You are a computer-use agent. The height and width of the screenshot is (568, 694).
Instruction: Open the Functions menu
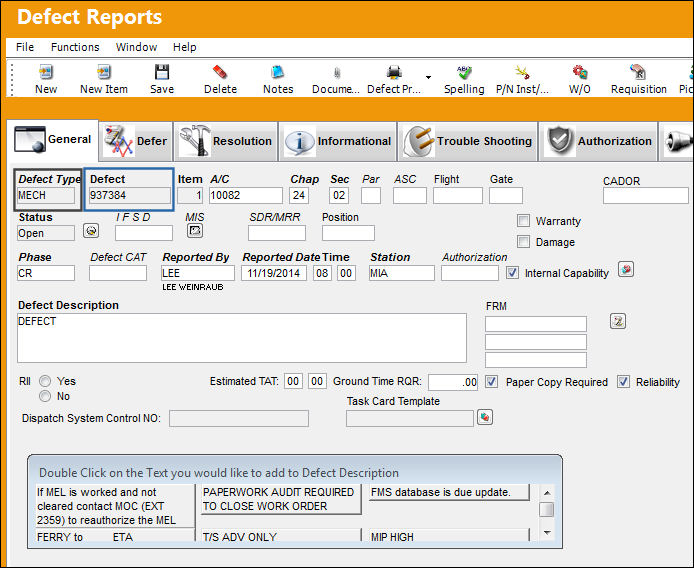[75, 47]
